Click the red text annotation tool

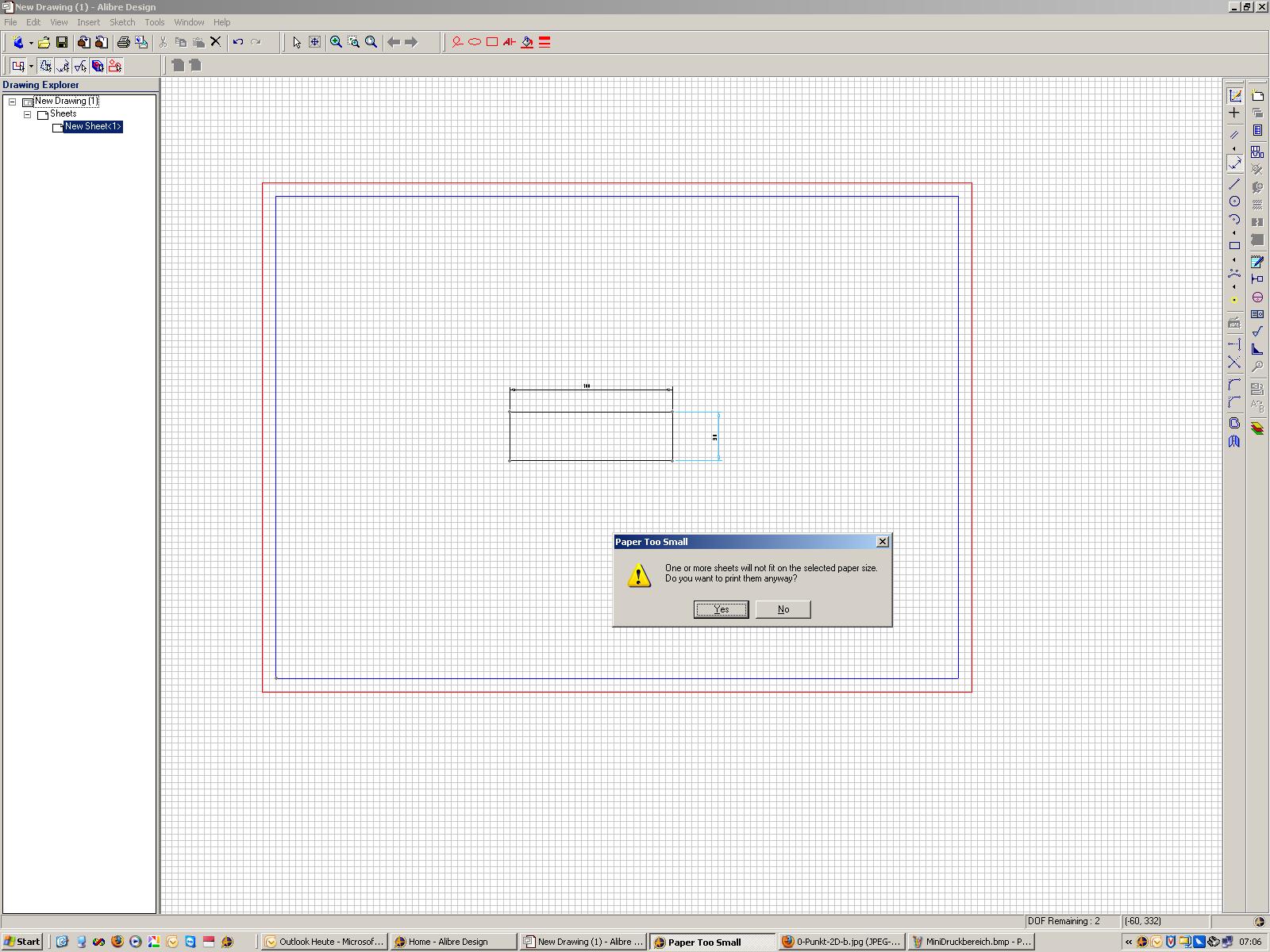tap(510, 42)
